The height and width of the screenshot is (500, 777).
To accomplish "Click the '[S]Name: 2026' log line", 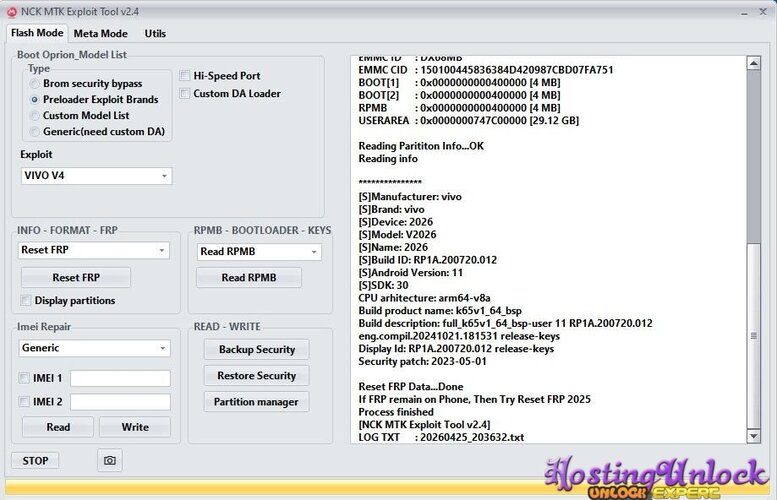I will [393, 247].
